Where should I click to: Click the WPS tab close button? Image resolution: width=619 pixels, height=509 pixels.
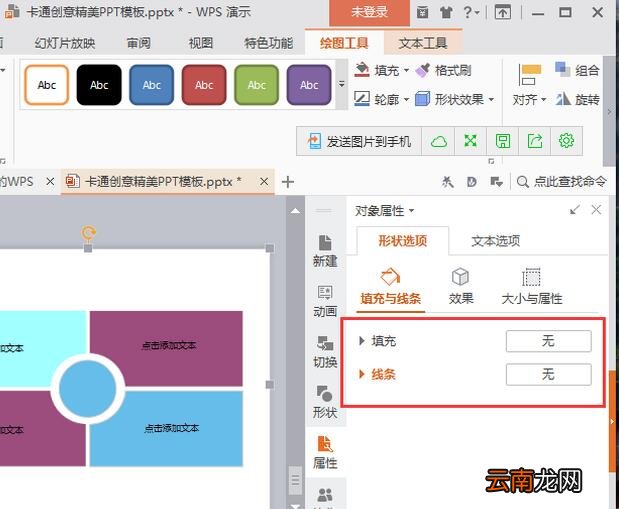coord(50,182)
